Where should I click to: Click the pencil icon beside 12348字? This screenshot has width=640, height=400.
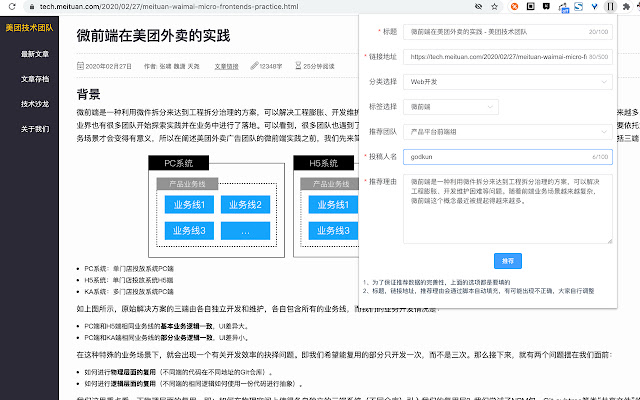pyautogui.click(x=254, y=66)
